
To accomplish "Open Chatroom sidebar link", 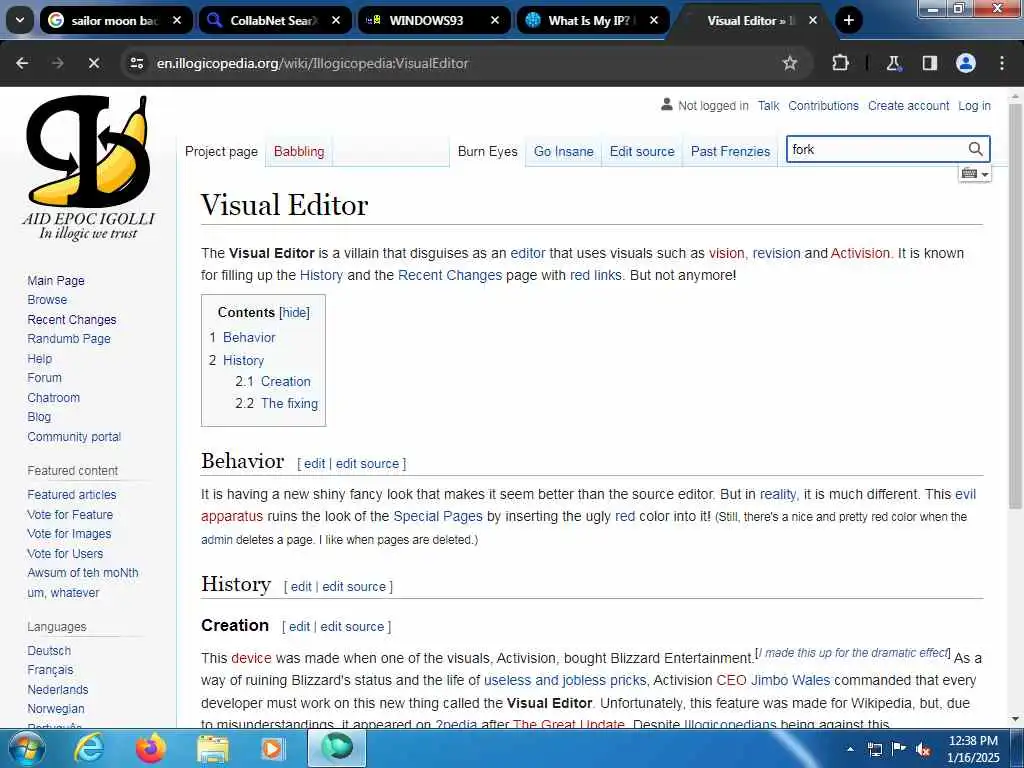I will coord(54,398).
